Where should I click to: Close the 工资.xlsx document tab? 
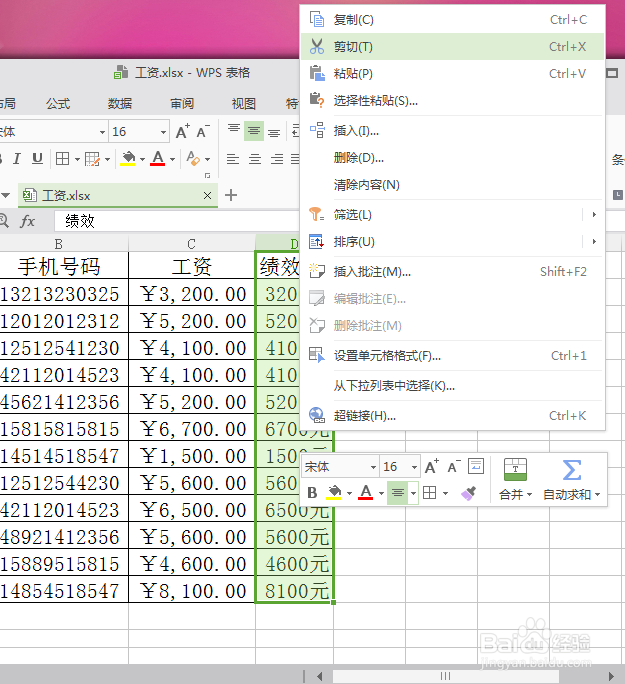tap(207, 195)
